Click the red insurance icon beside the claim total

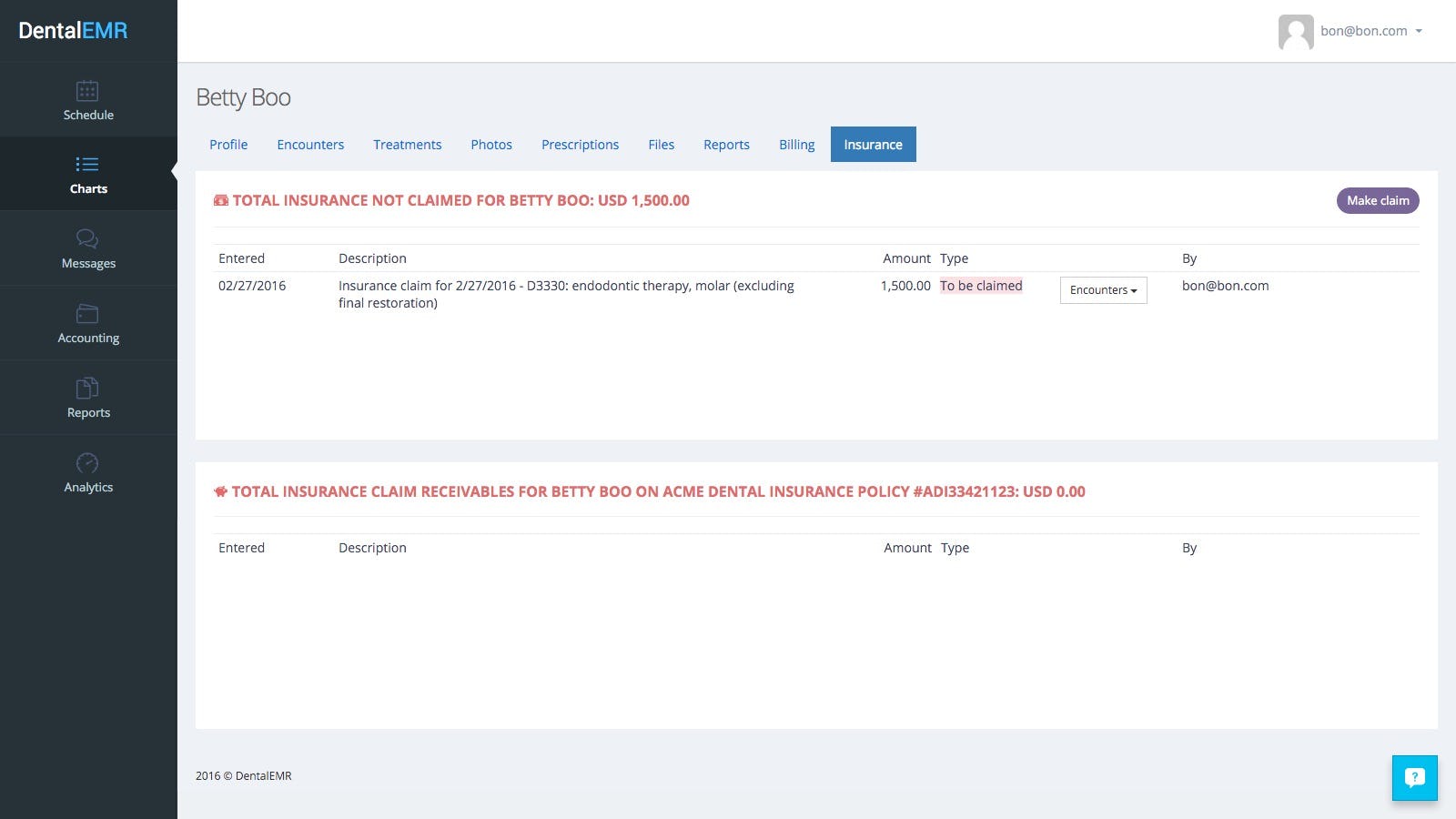point(220,199)
